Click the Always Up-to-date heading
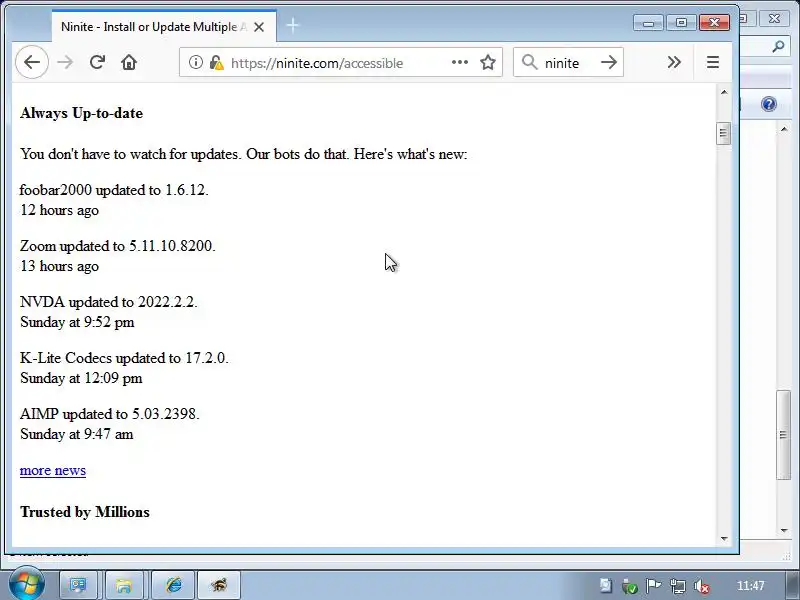This screenshot has width=800, height=600. point(82,113)
